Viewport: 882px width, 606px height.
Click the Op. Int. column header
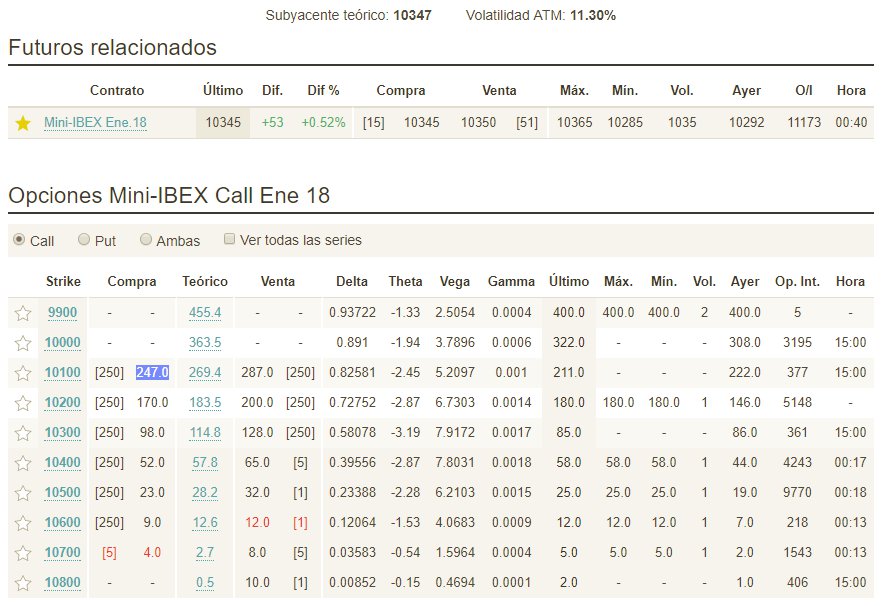click(x=797, y=281)
